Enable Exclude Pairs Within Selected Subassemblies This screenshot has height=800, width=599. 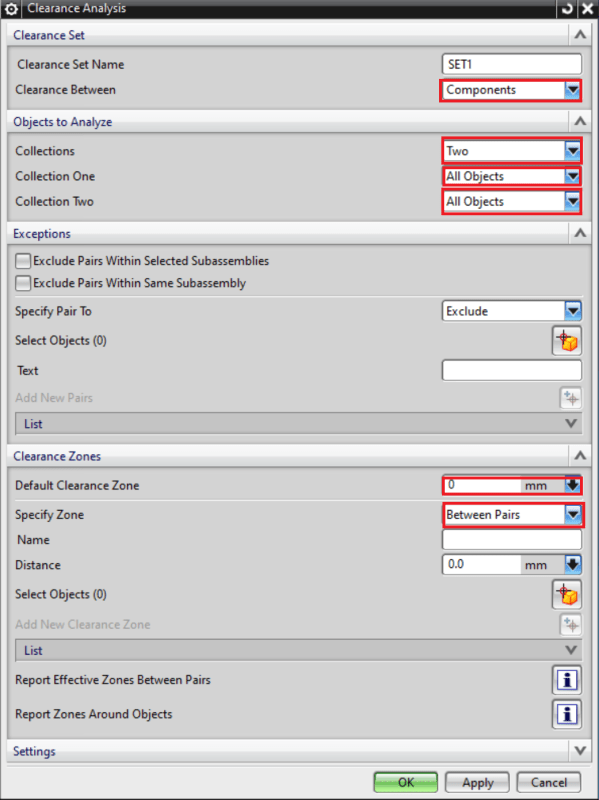pos(23,261)
